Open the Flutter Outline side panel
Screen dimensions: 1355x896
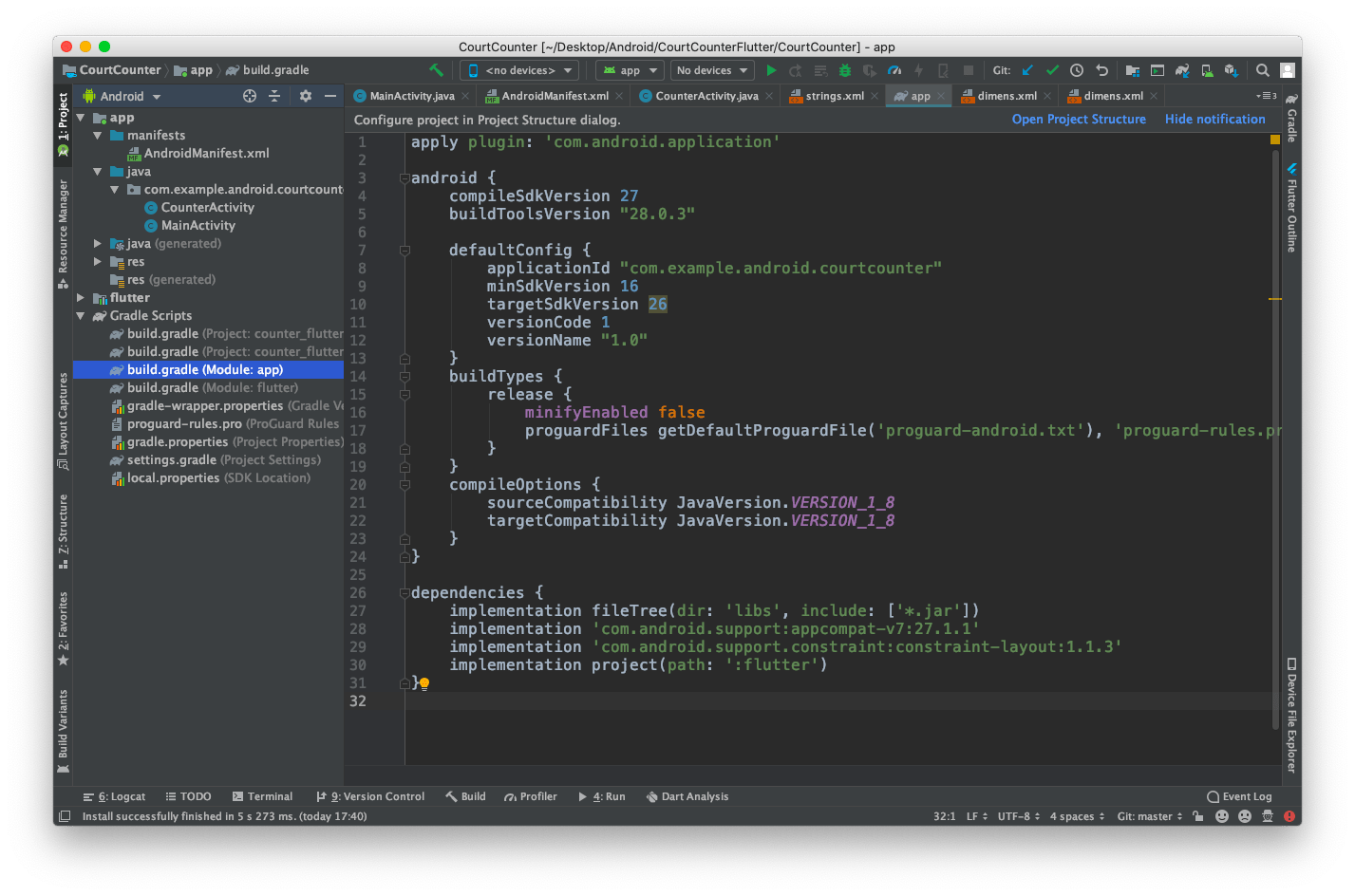tap(1291, 208)
